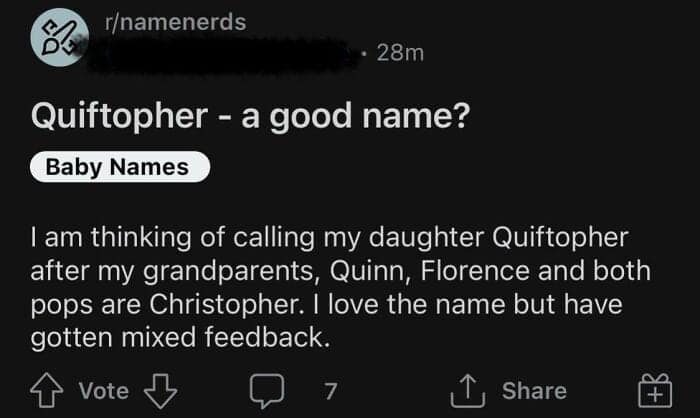Open comments via the speech bubble icon
This screenshot has width=700, height=418.
(266, 390)
